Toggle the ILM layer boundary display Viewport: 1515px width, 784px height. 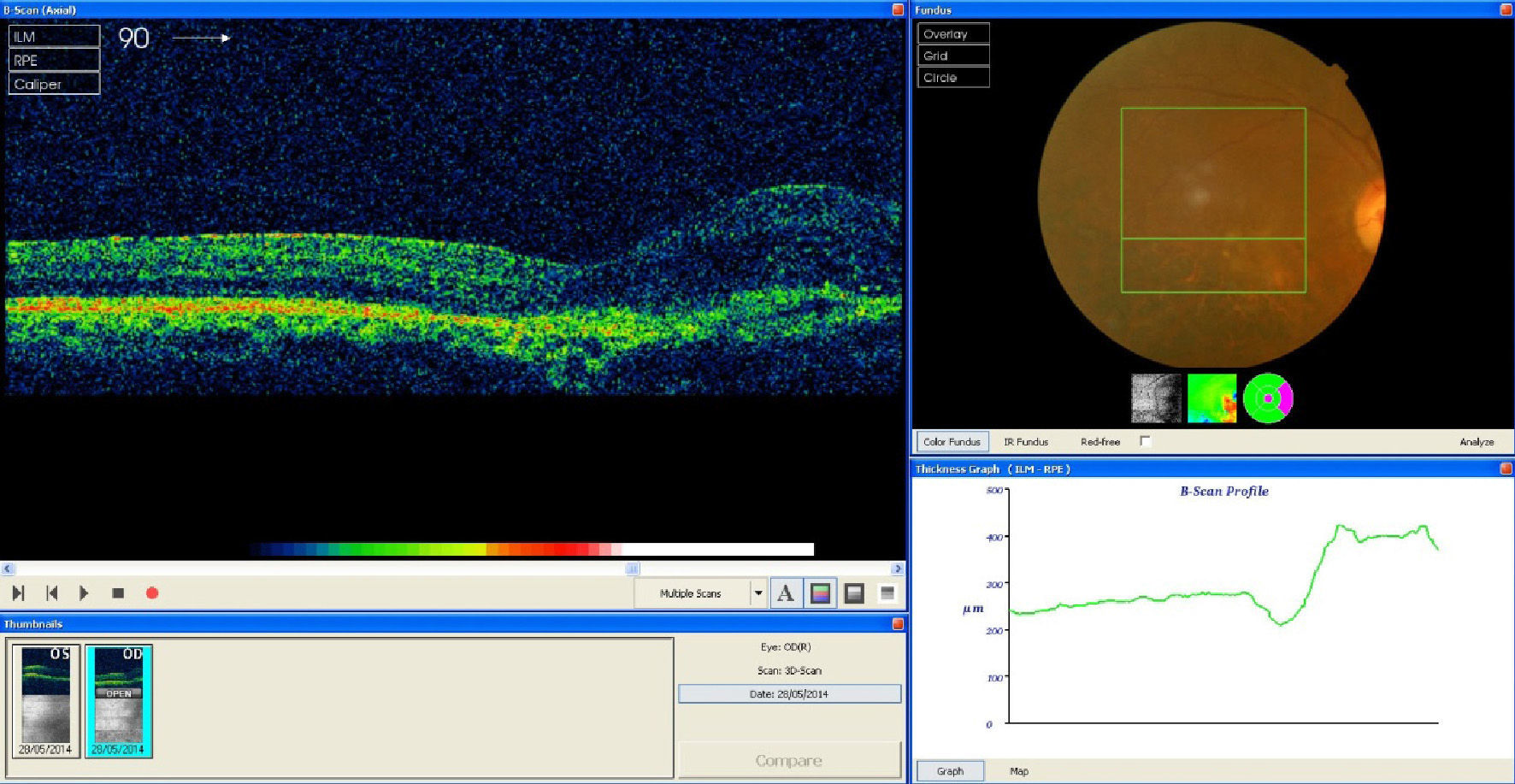(54, 37)
